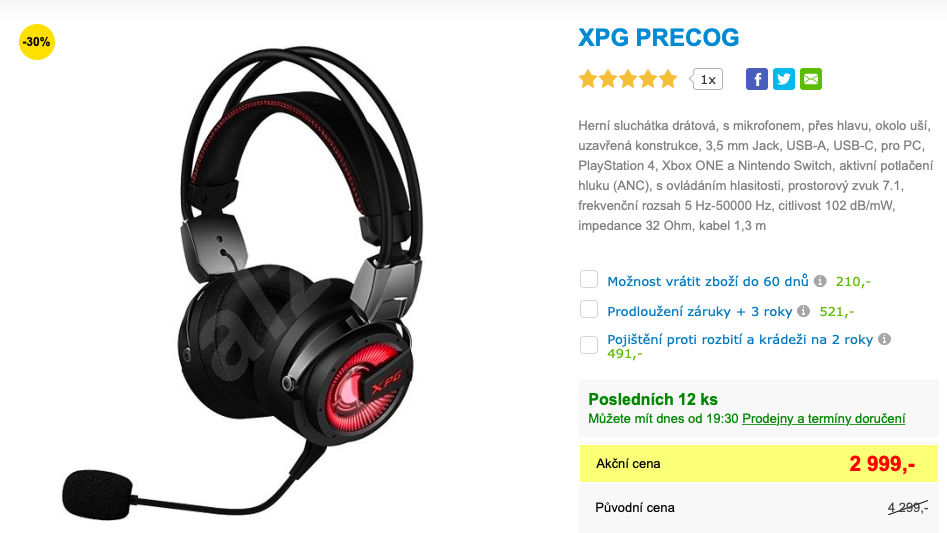The width and height of the screenshot is (947, 533).
Task: Send product link by email icon
Action: (x=811, y=79)
